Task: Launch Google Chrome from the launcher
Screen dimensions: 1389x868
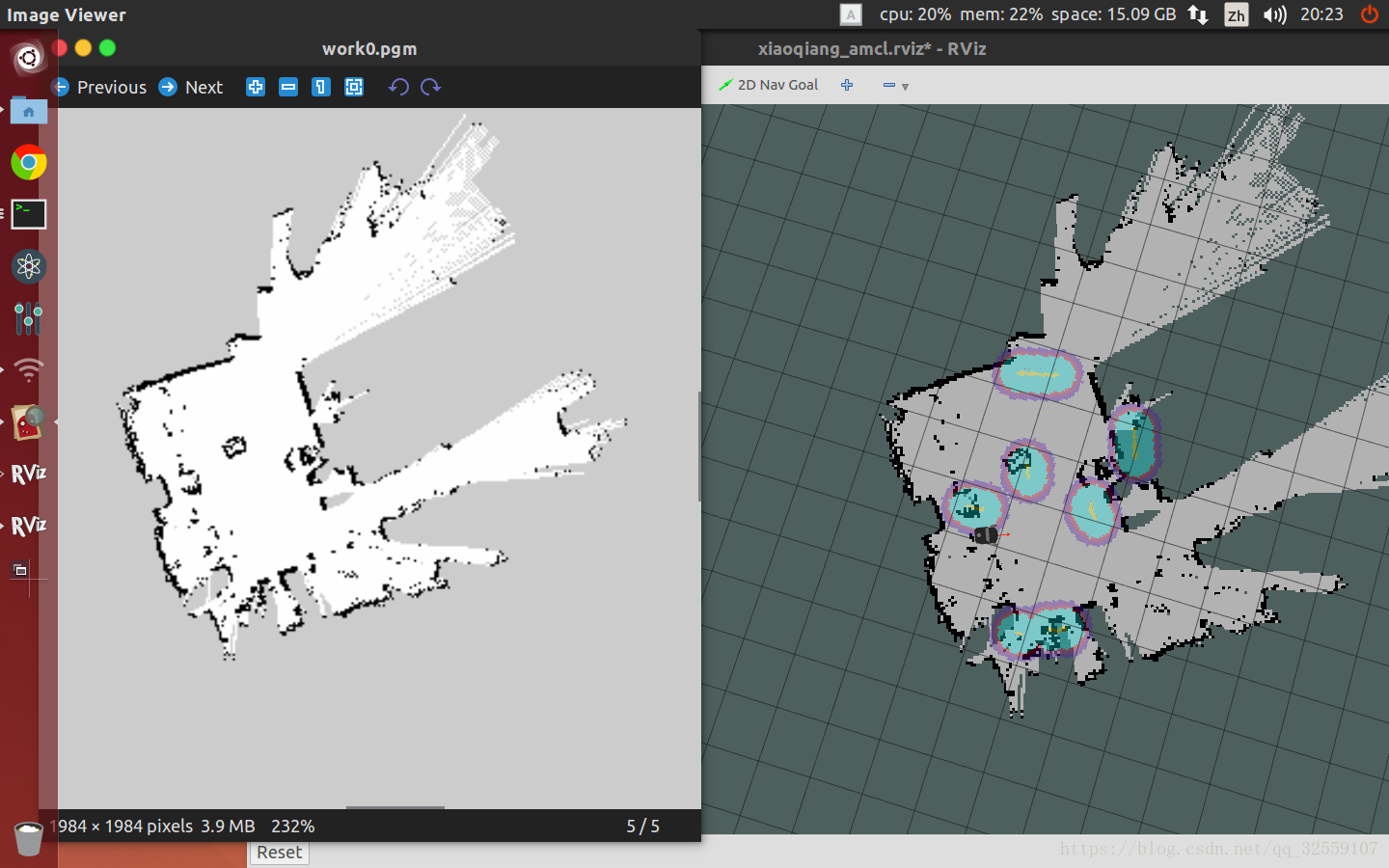Action: pos(29,162)
